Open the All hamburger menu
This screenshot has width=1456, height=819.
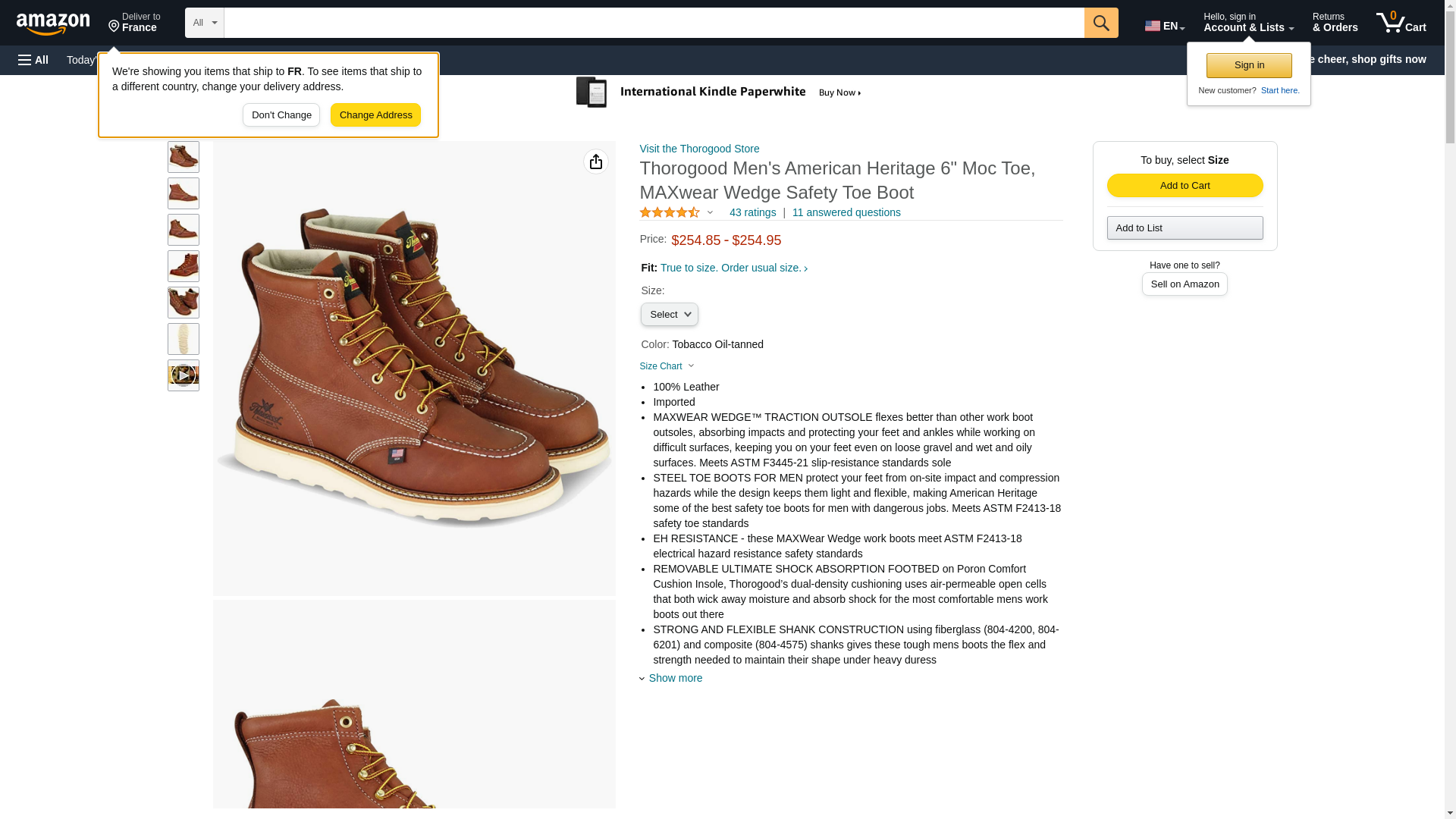pos(33,60)
